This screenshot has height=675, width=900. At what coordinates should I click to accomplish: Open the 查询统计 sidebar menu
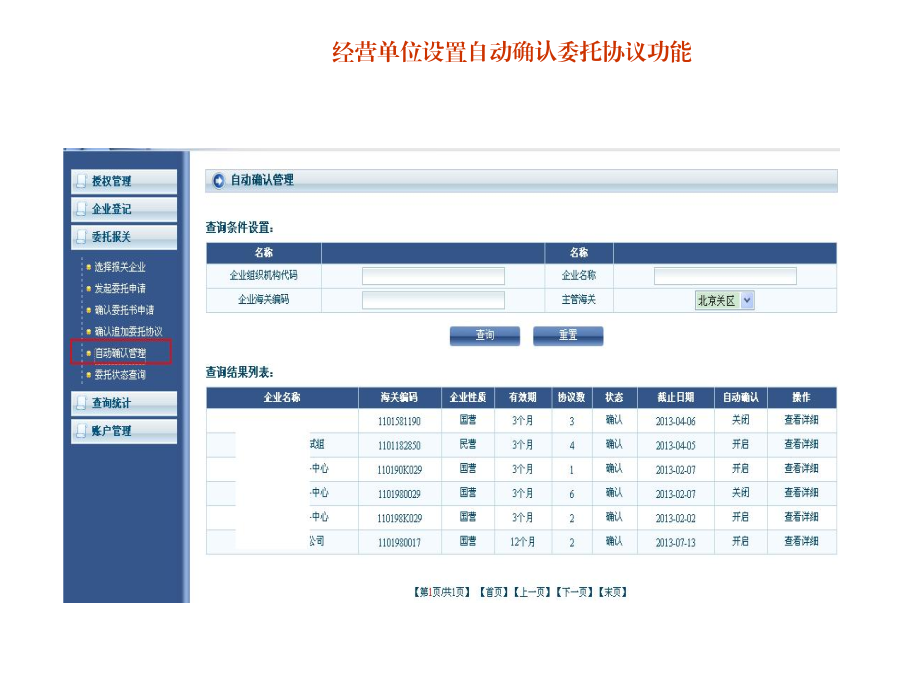tap(124, 403)
